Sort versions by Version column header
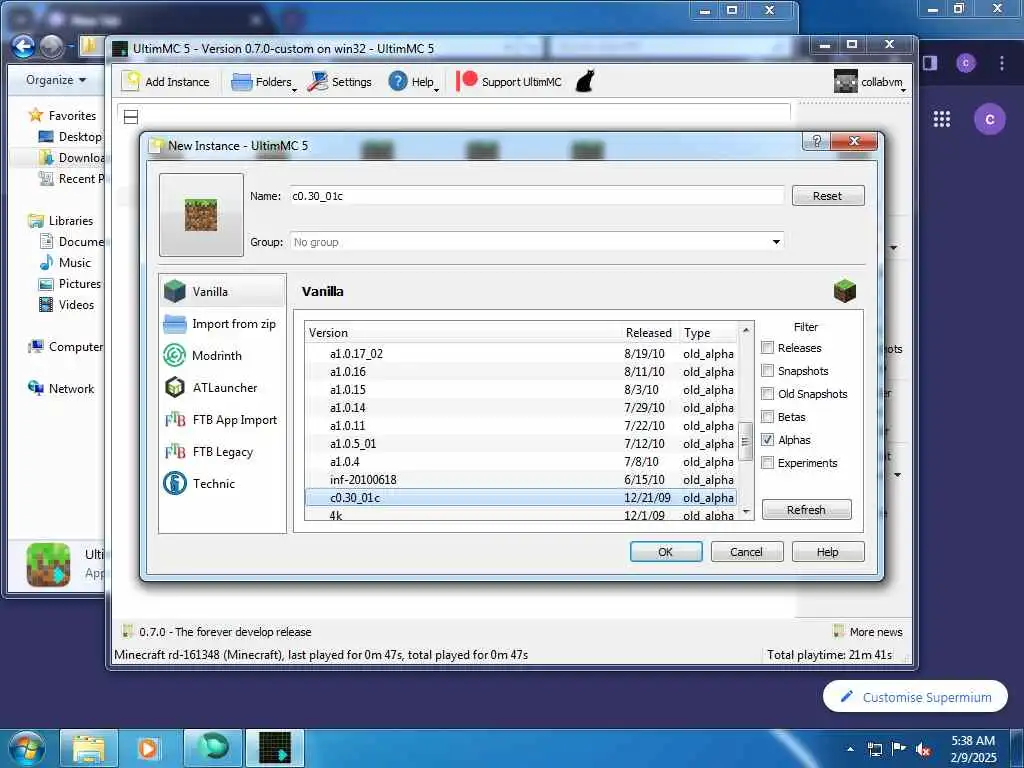Screen dimensions: 1024x768 pyautogui.click(x=463, y=332)
